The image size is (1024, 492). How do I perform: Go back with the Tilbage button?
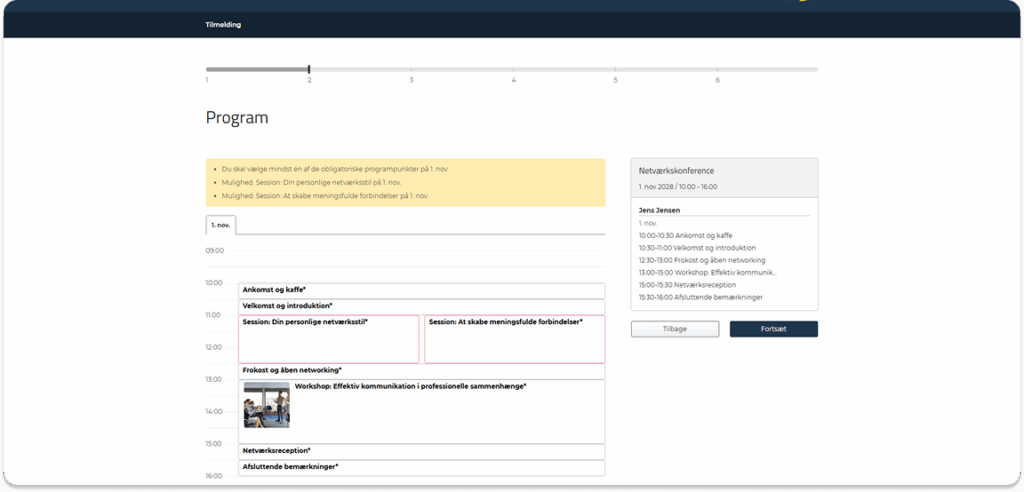pyautogui.click(x=674, y=329)
